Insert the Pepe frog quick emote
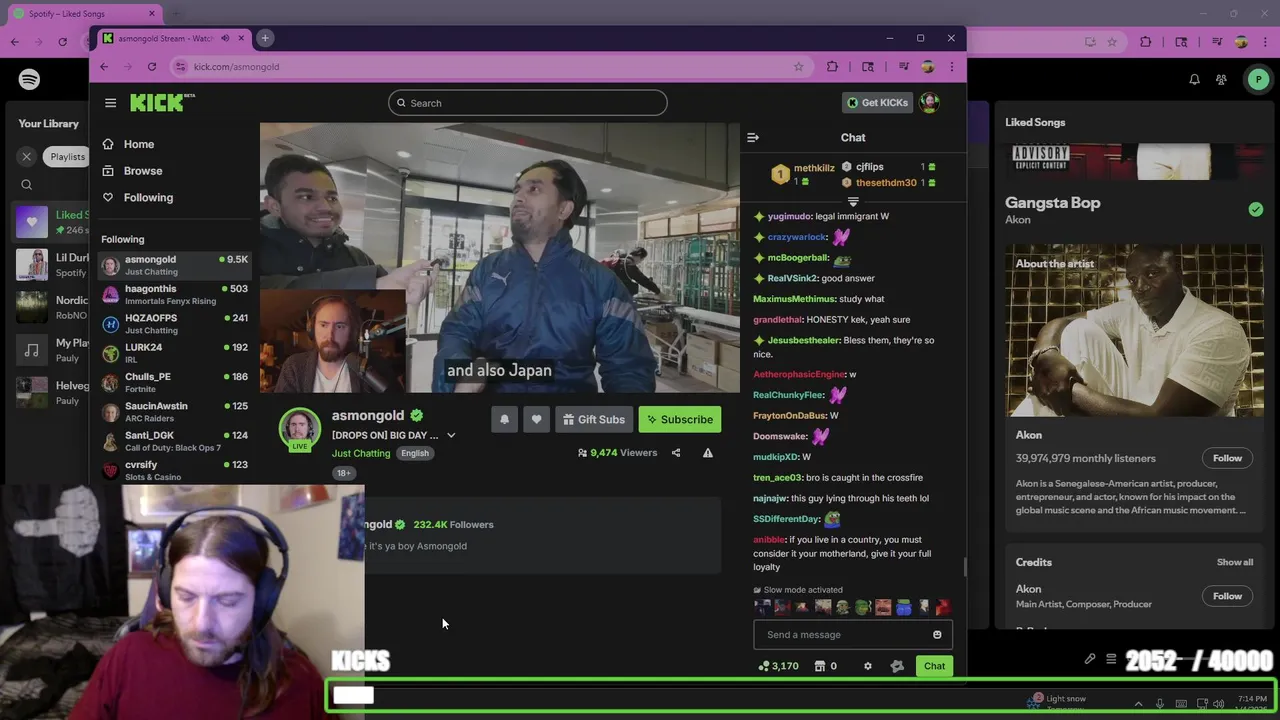 (x=863, y=607)
